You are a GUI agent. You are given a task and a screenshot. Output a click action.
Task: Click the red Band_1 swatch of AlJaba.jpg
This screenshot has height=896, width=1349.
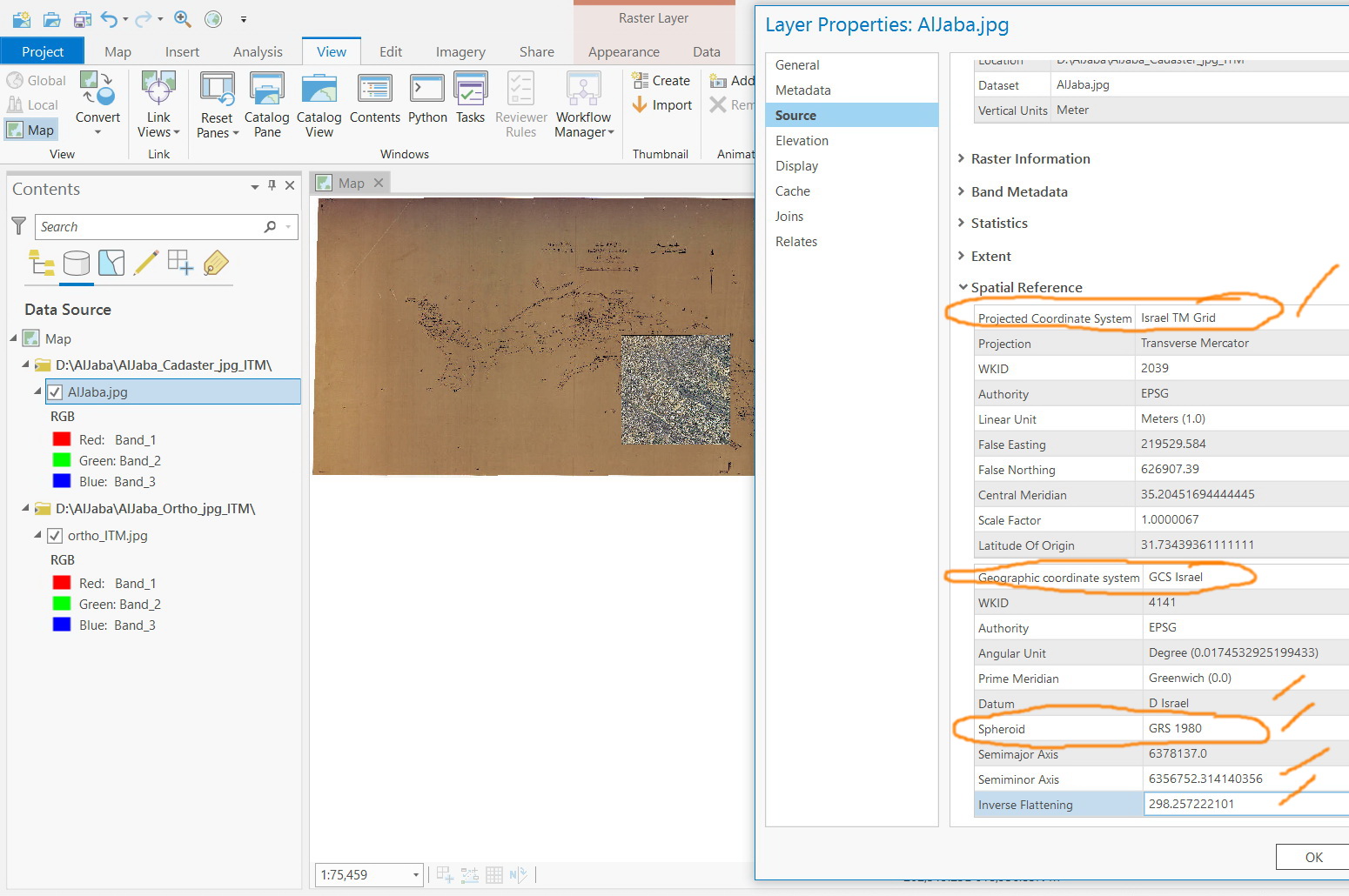tap(62, 440)
